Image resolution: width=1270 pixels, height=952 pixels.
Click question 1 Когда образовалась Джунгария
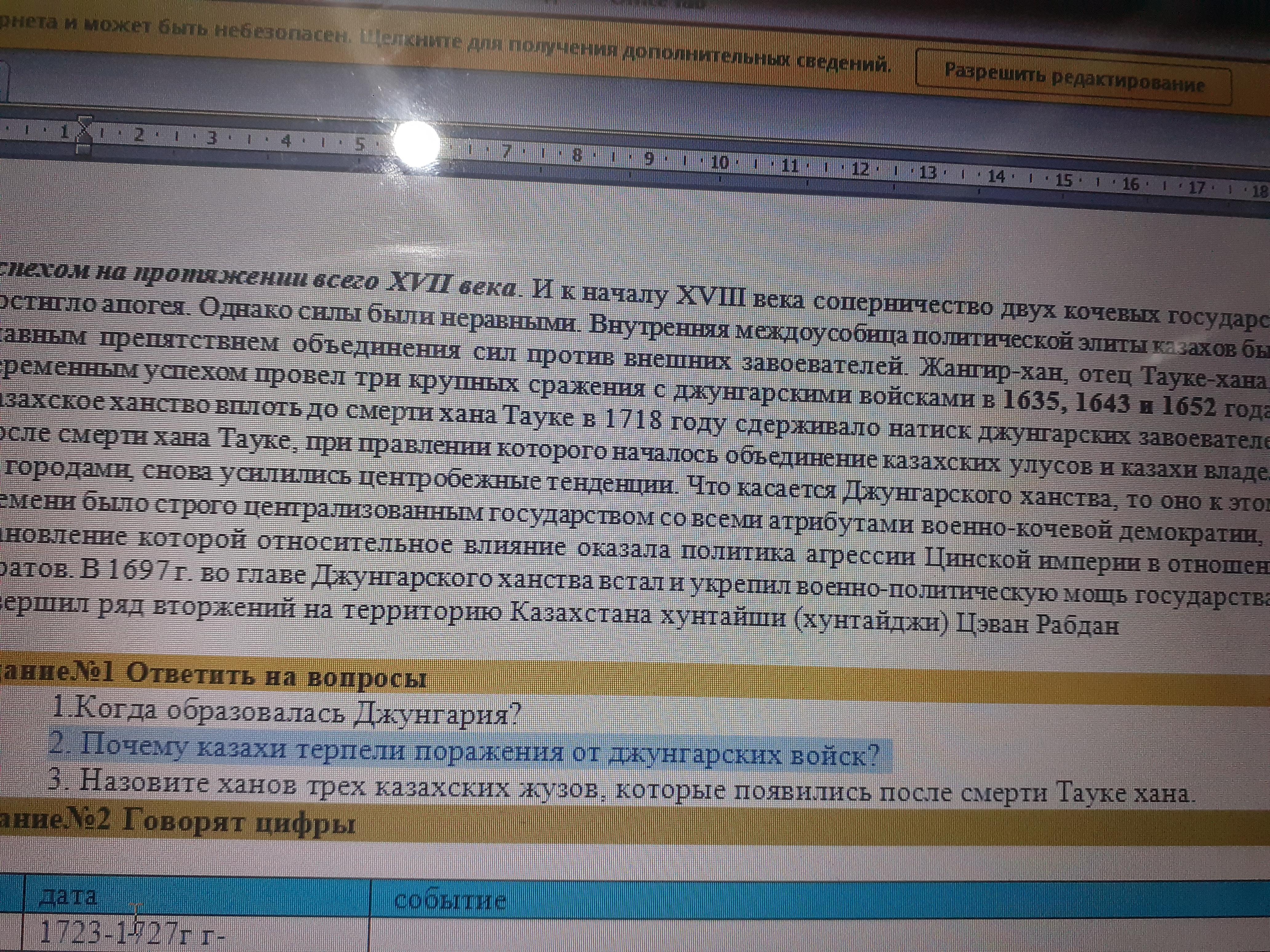pos(286,713)
